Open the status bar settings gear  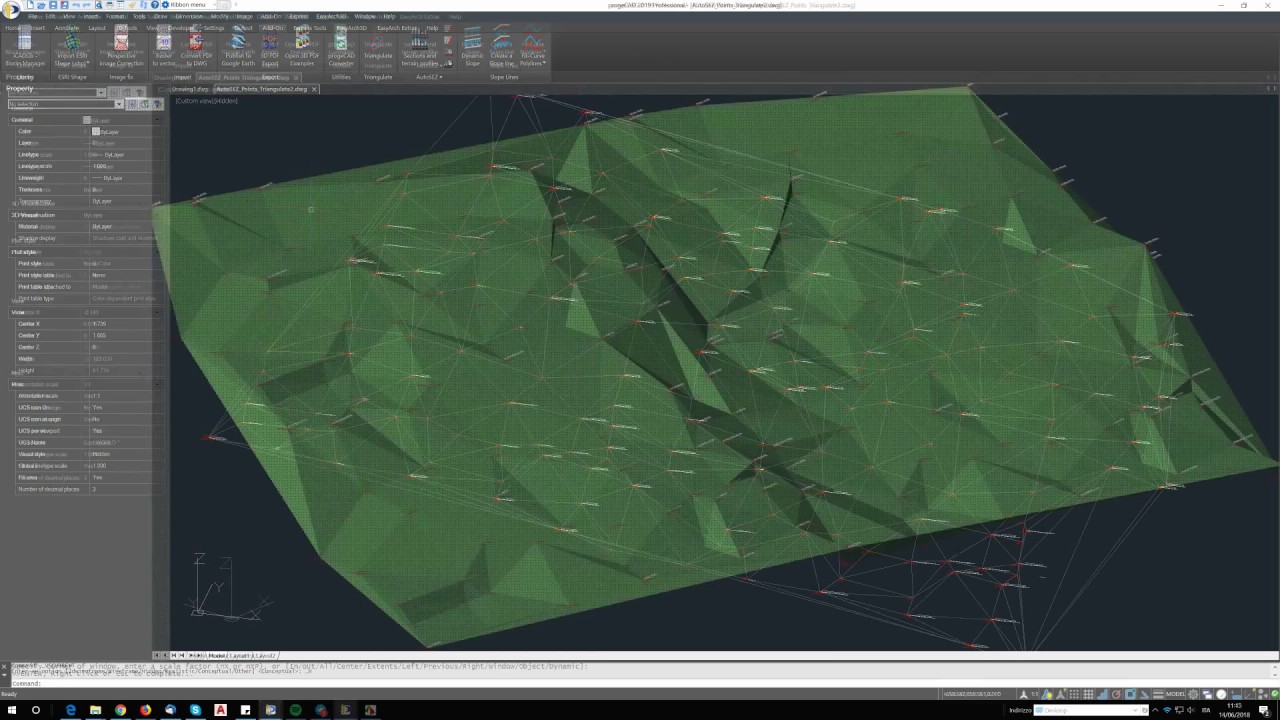1193,694
